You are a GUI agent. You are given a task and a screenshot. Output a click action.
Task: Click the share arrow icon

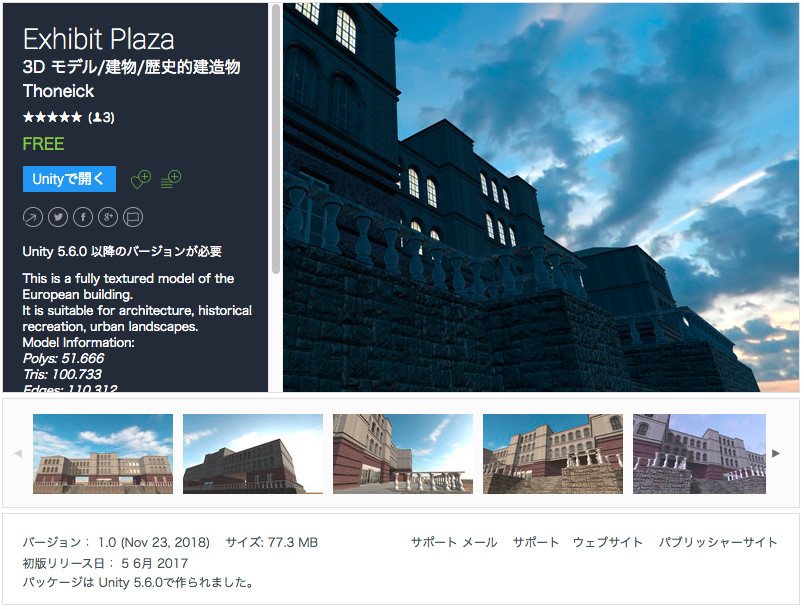(33, 217)
